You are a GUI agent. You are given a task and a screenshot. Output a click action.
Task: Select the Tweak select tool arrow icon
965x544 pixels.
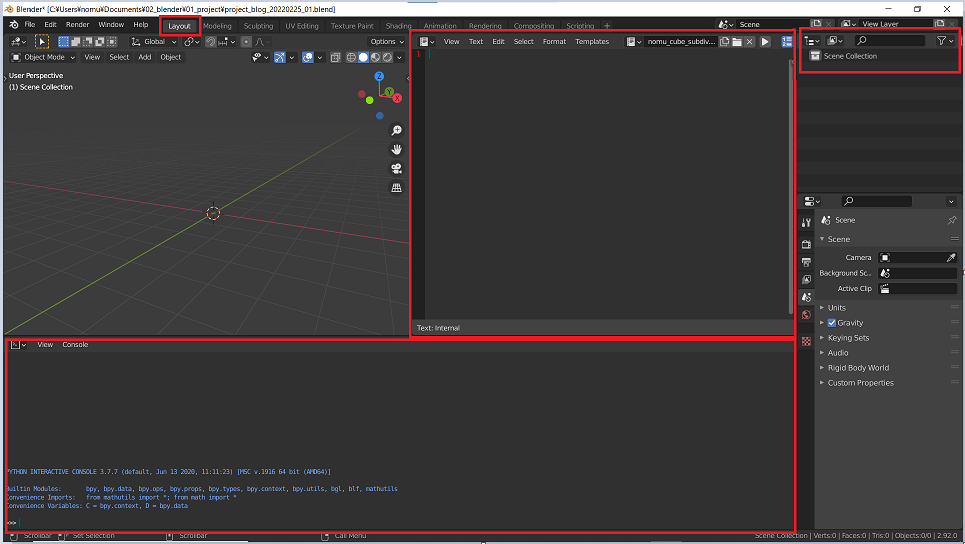pyautogui.click(x=42, y=42)
